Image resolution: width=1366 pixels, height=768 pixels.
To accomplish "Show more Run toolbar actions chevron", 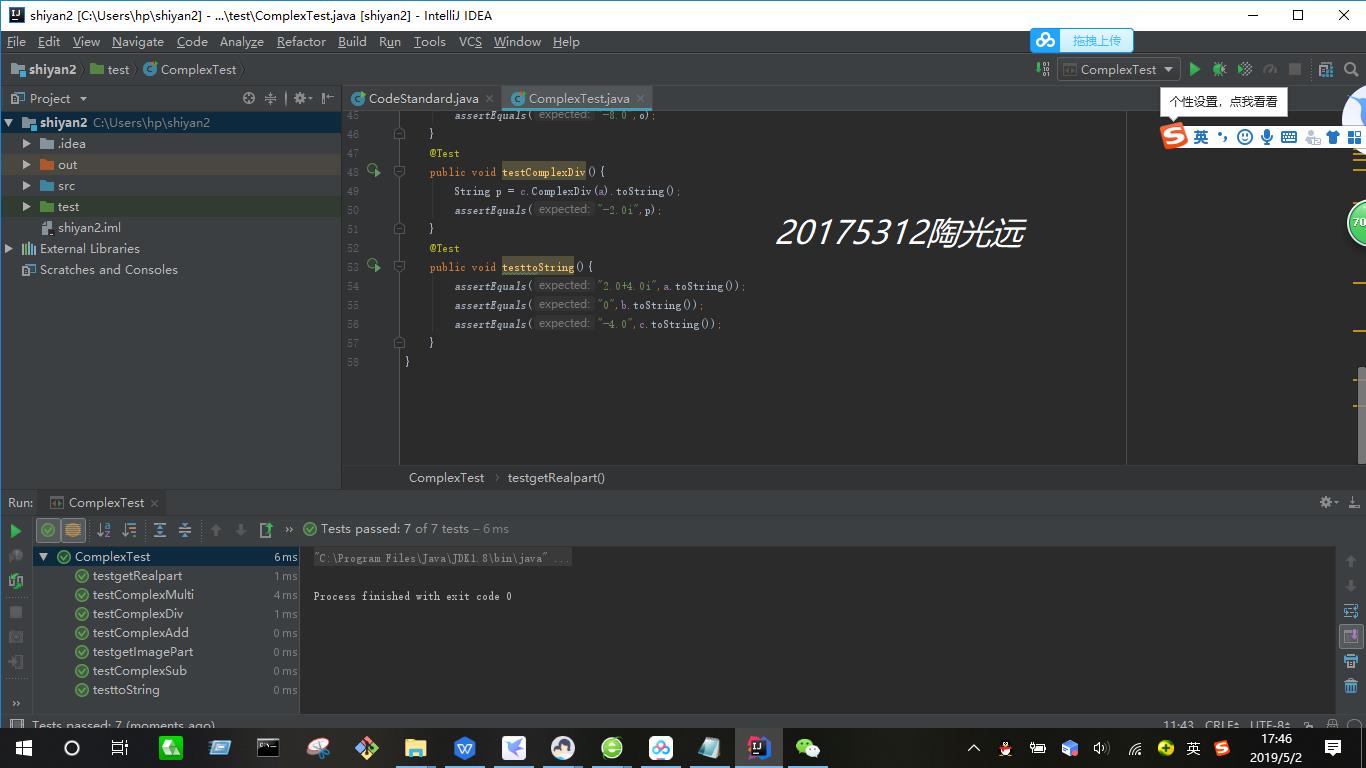I will point(289,530).
